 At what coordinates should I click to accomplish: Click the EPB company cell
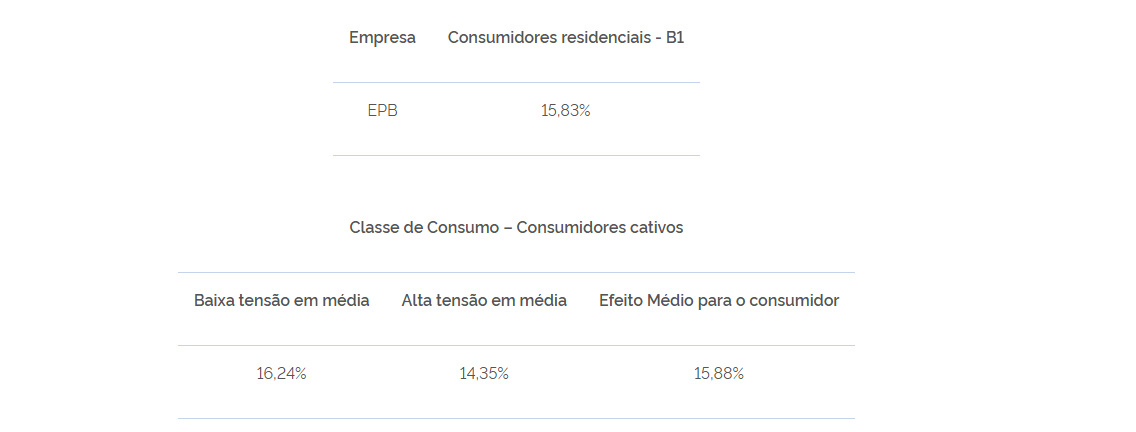point(382,111)
